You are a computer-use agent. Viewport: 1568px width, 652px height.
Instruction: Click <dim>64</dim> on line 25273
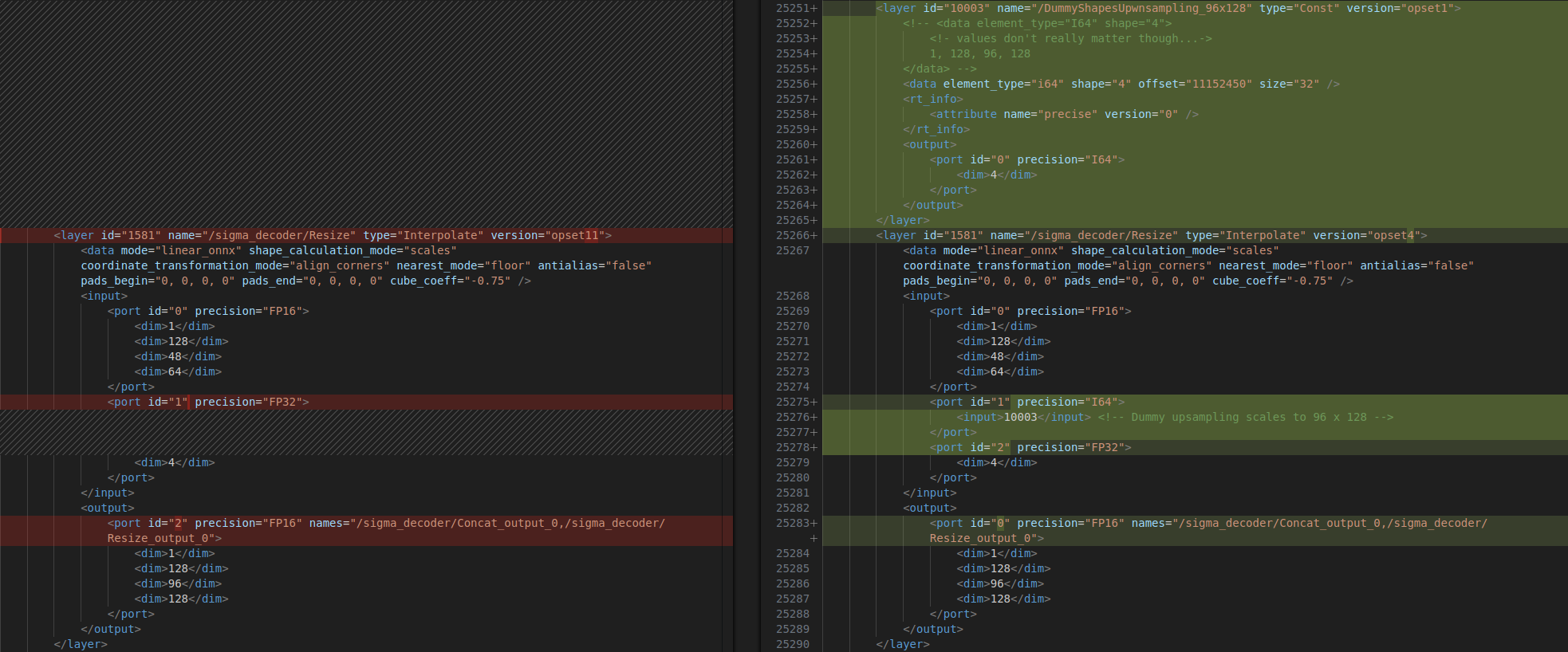(x=1000, y=371)
